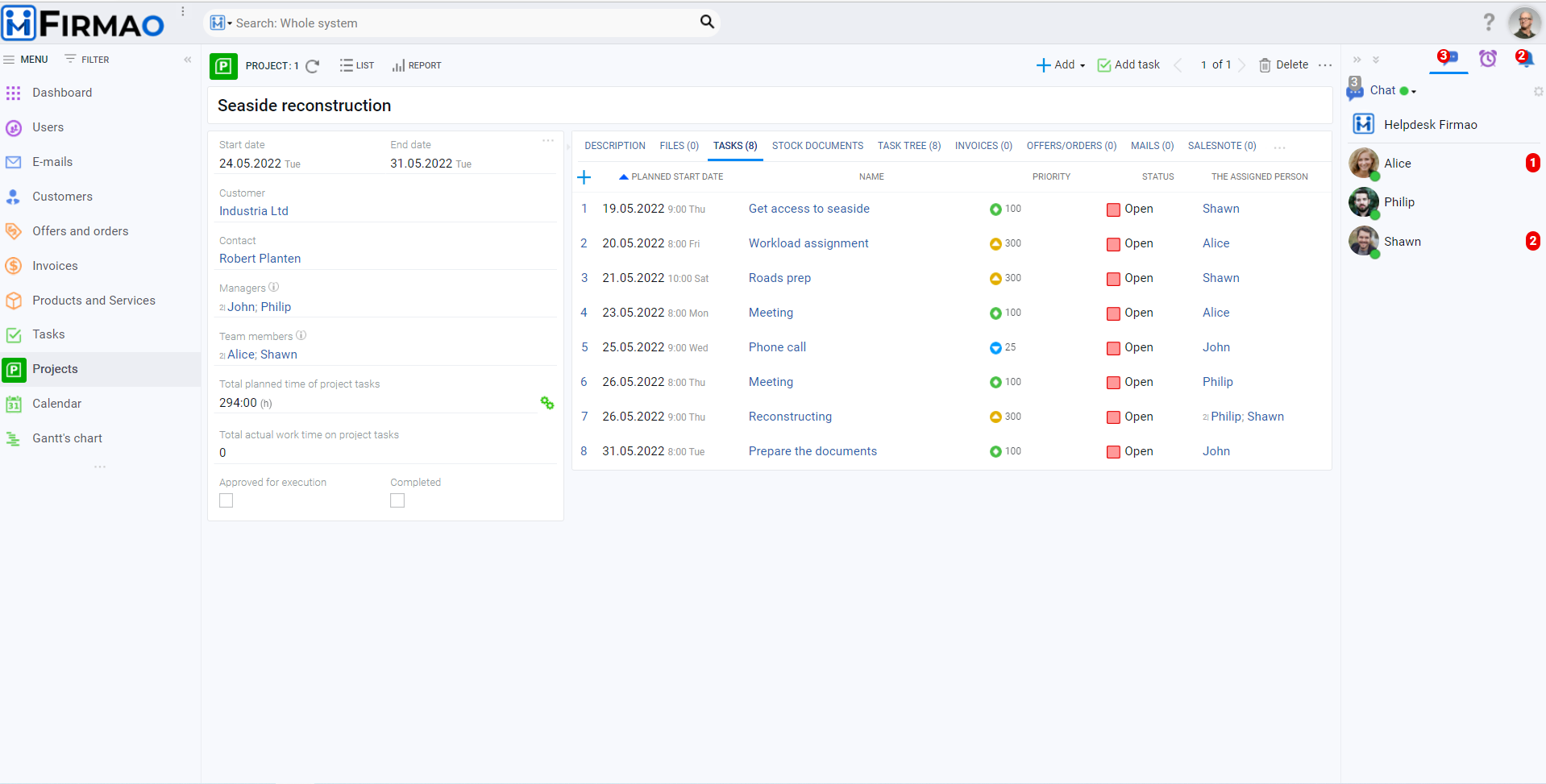Open the alarm clock reminders icon
This screenshot has height=784, width=1546.
(x=1487, y=59)
